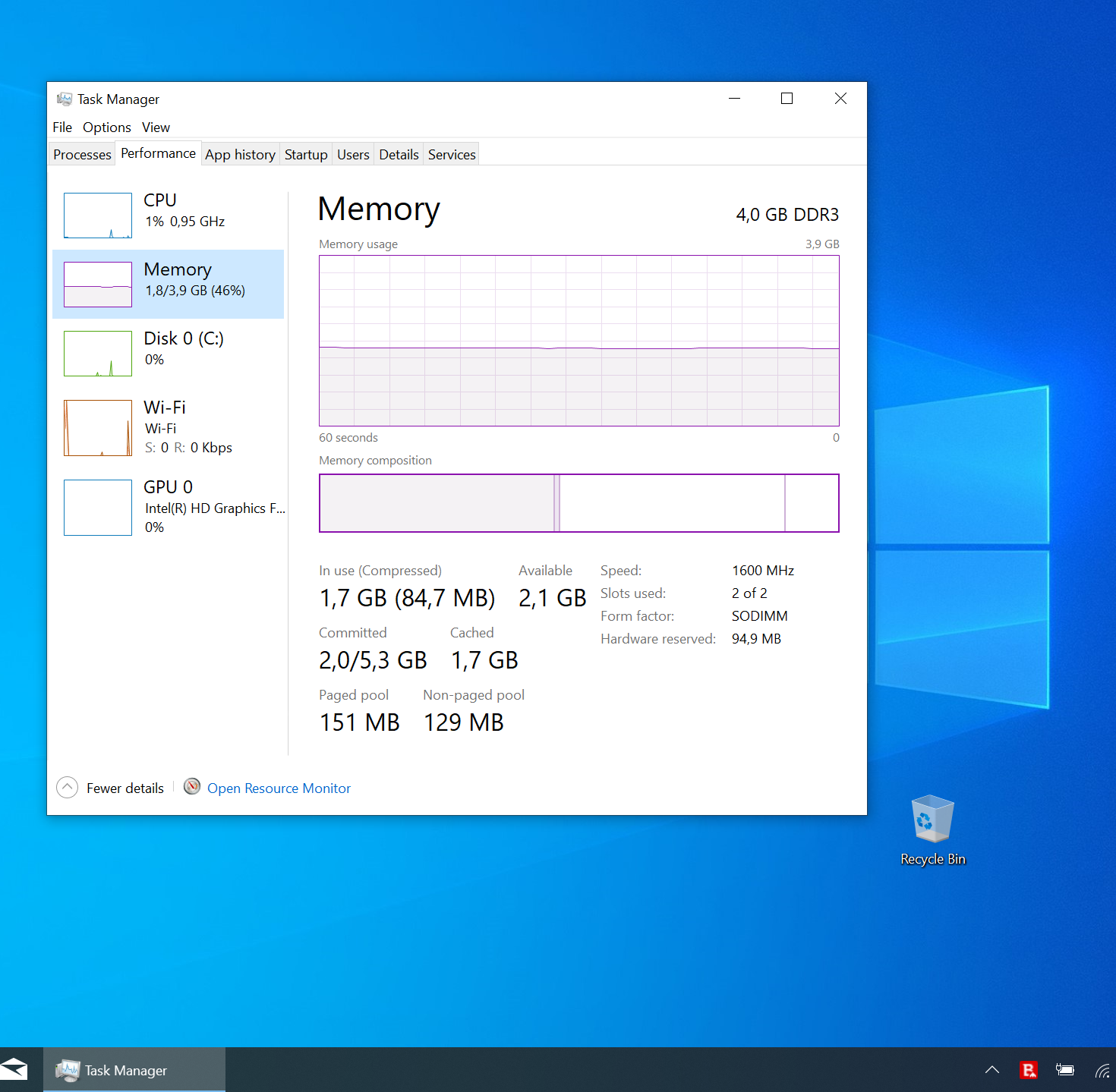This screenshot has height=1092, width=1116.
Task: Select the CPU mini graph thumbnail
Action: [x=98, y=216]
